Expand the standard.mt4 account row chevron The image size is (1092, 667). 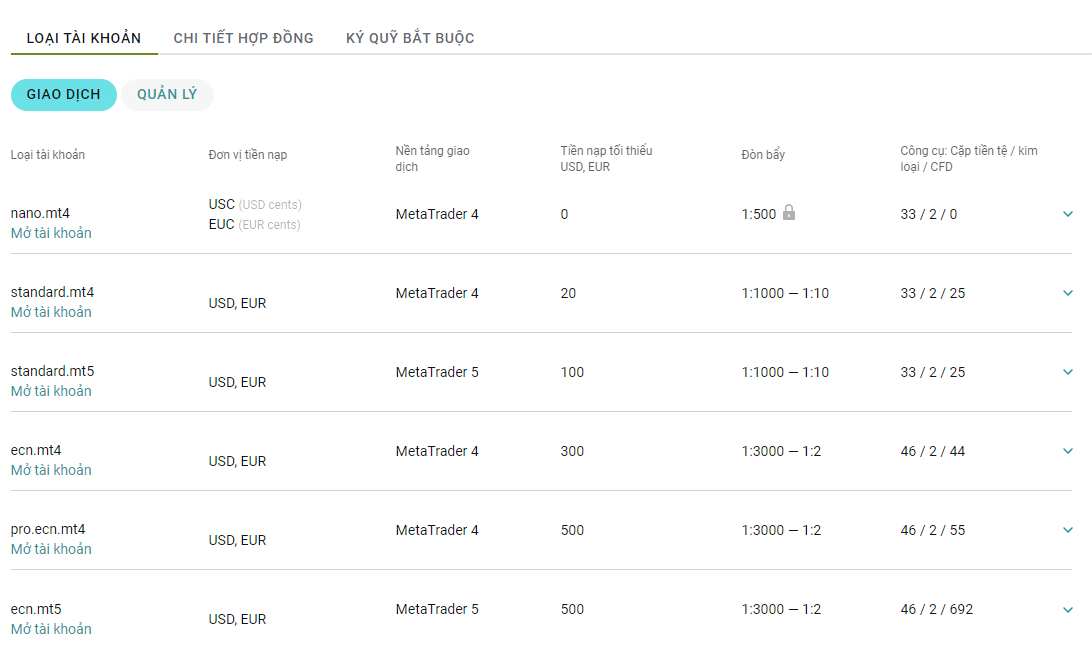[x=1068, y=293]
